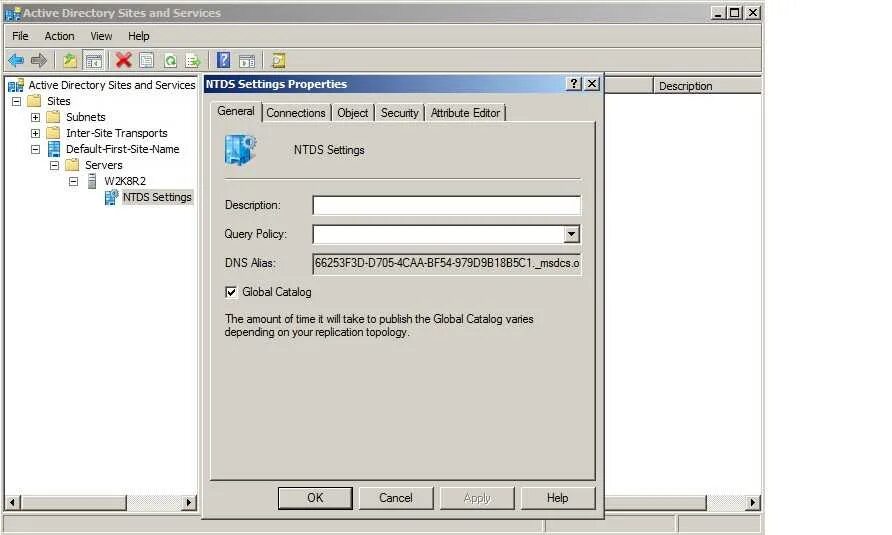Click the Default-First-Site-Name site icon
This screenshot has width=892, height=535.
click(x=54, y=149)
